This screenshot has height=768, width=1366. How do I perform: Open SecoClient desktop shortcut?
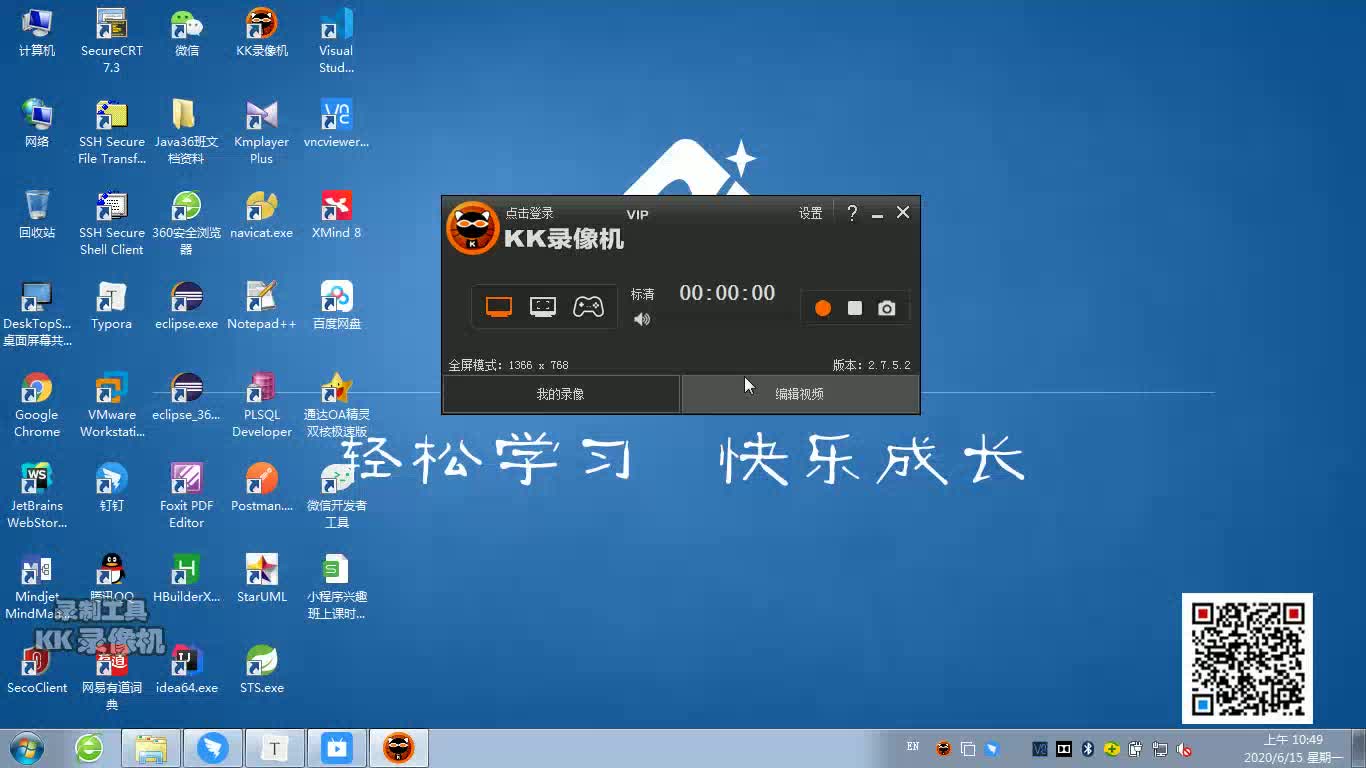click(37, 671)
